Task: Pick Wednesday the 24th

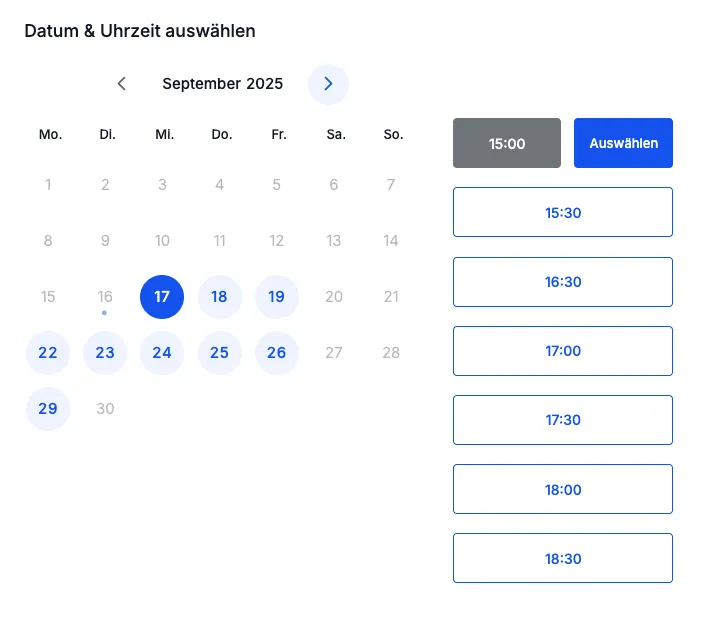Action: pos(162,353)
